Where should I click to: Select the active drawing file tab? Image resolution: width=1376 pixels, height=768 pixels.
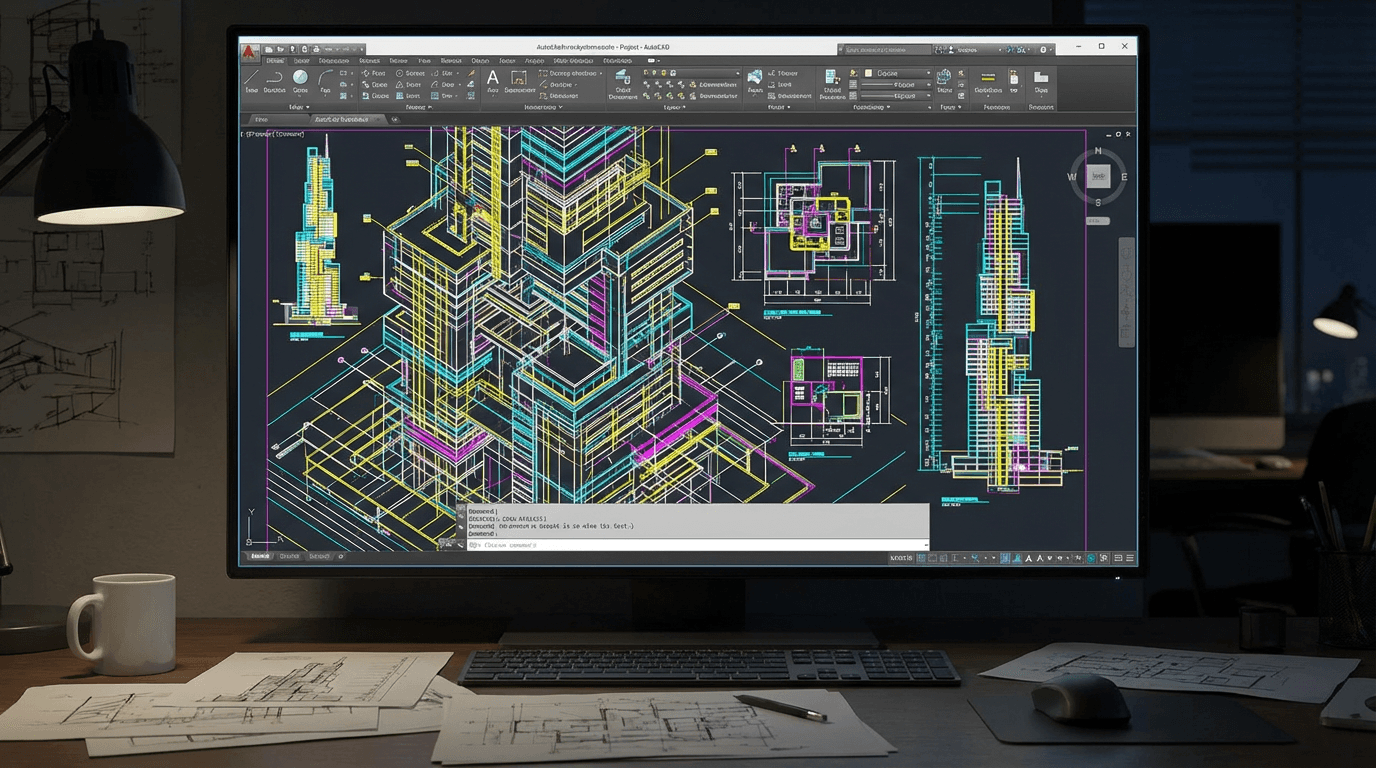click(x=344, y=119)
